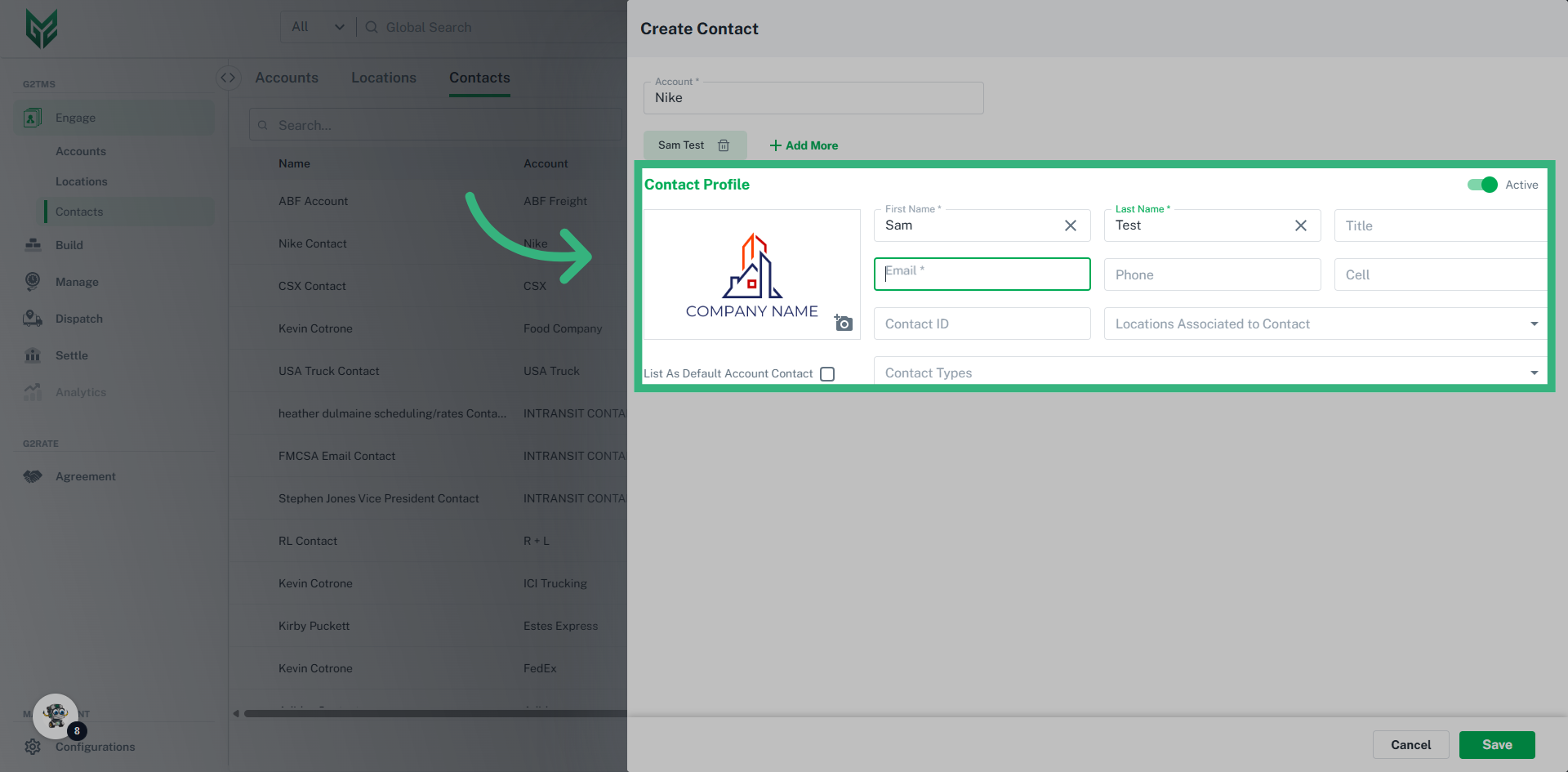Click the Dispatch truck icon
Viewport: 1568px width, 772px height.
pos(32,319)
